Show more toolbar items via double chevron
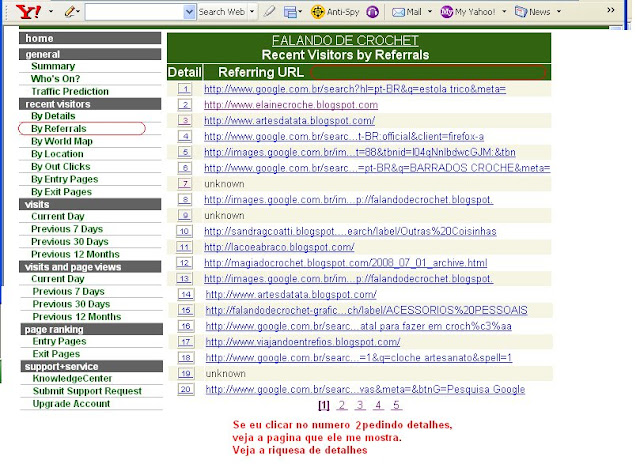The width and height of the screenshot is (640, 464). 611,10
